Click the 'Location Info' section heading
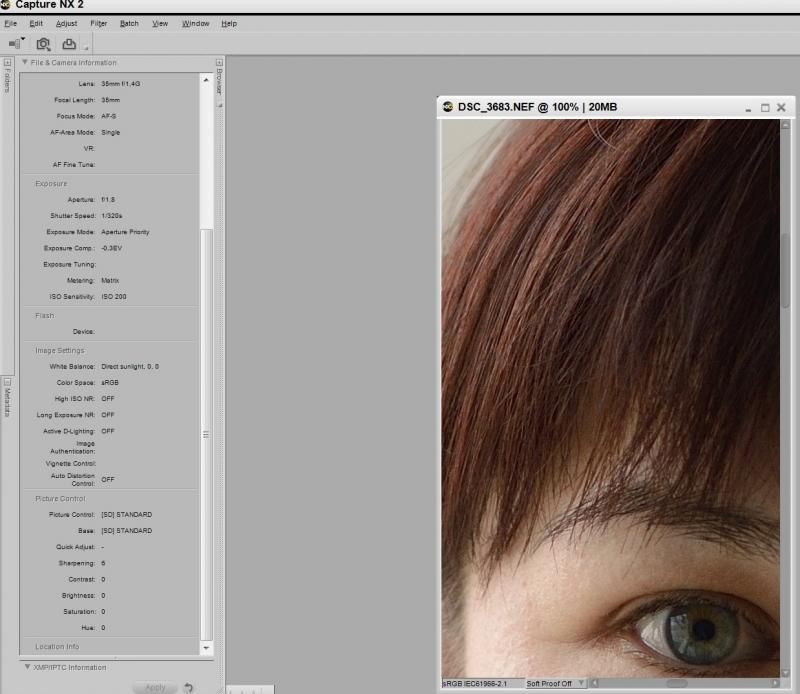 tap(57, 647)
